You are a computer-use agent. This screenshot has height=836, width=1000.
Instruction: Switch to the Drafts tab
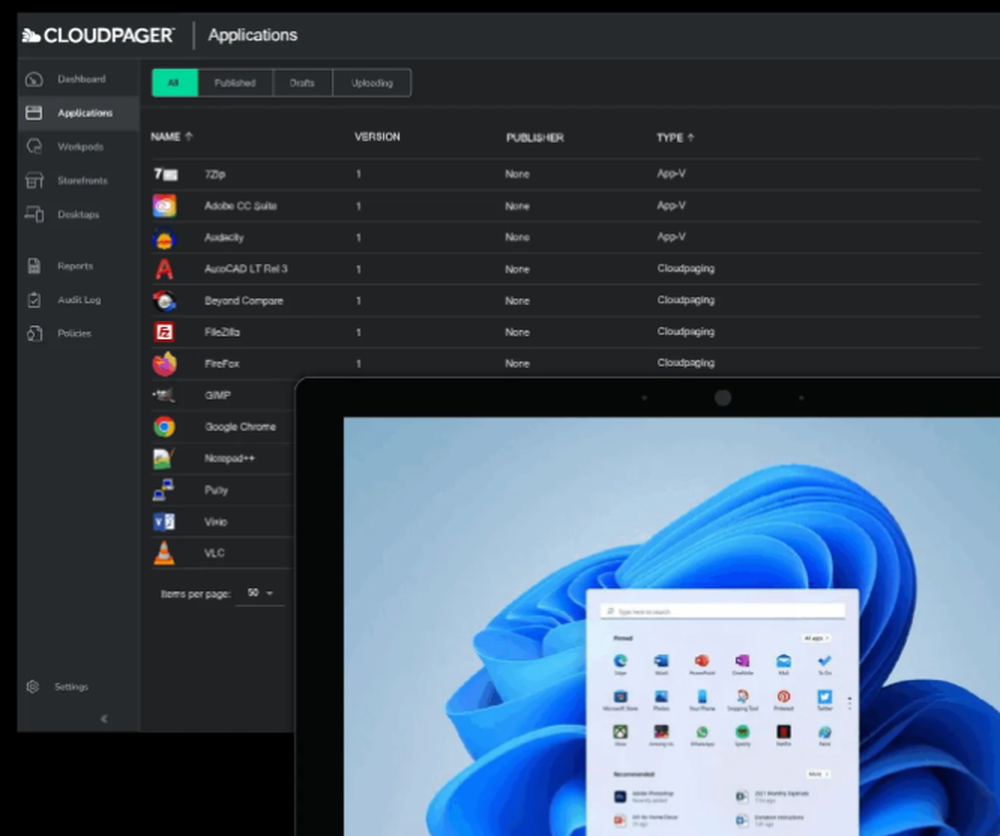pos(302,82)
